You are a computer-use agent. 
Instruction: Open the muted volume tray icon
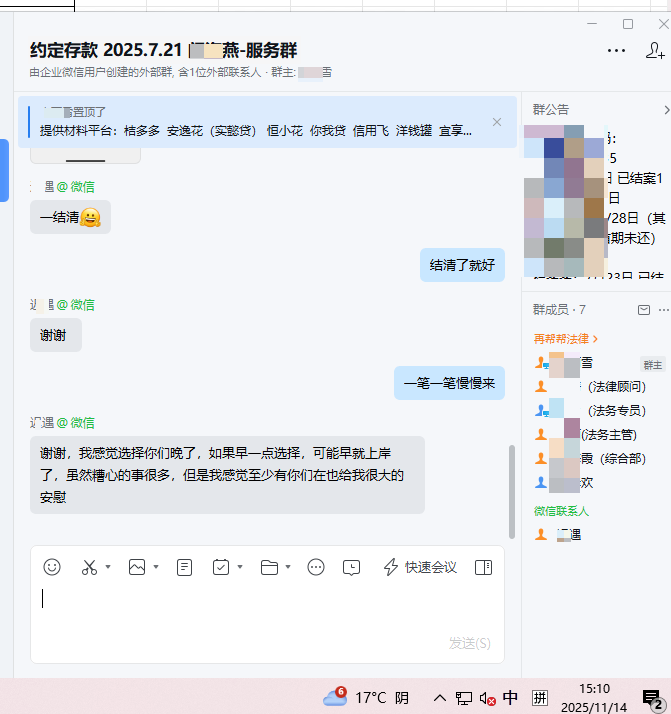(x=488, y=698)
